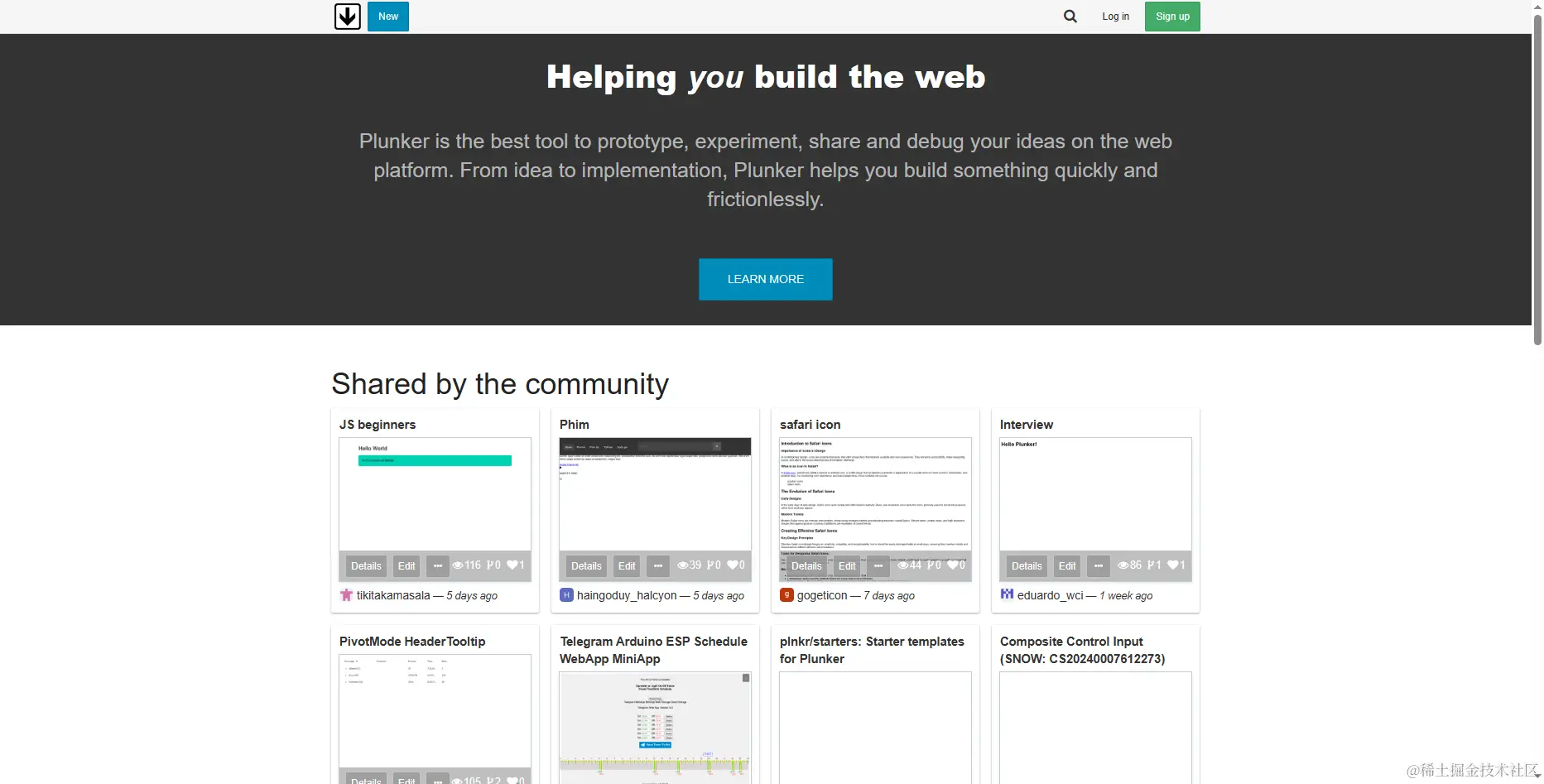Click '7 days ago' under safari icon
The image size is (1544, 784).
[x=889, y=595]
